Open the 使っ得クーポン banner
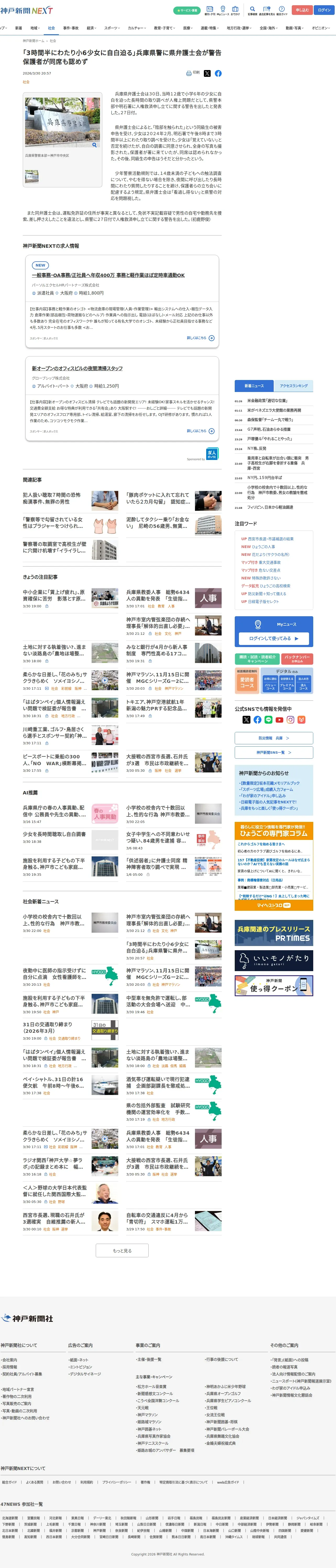 point(274,985)
